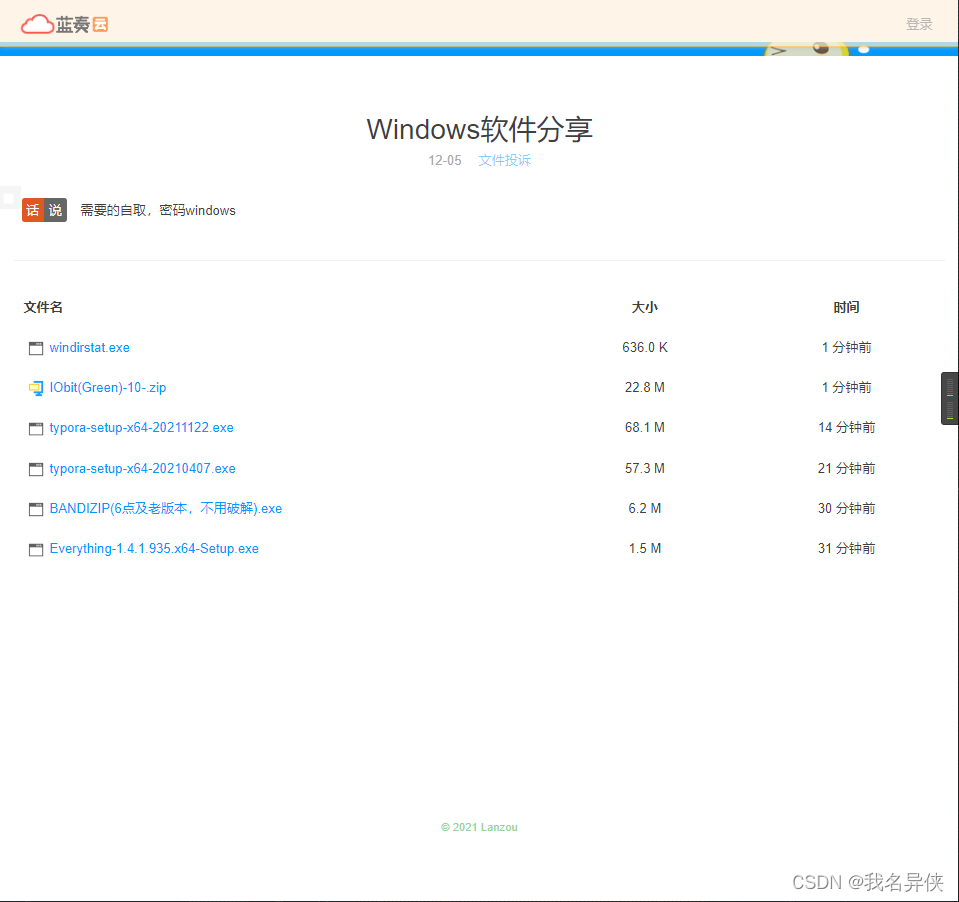The image size is (959, 902).
Task: Click the 话说 description badge
Action: tap(44, 210)
